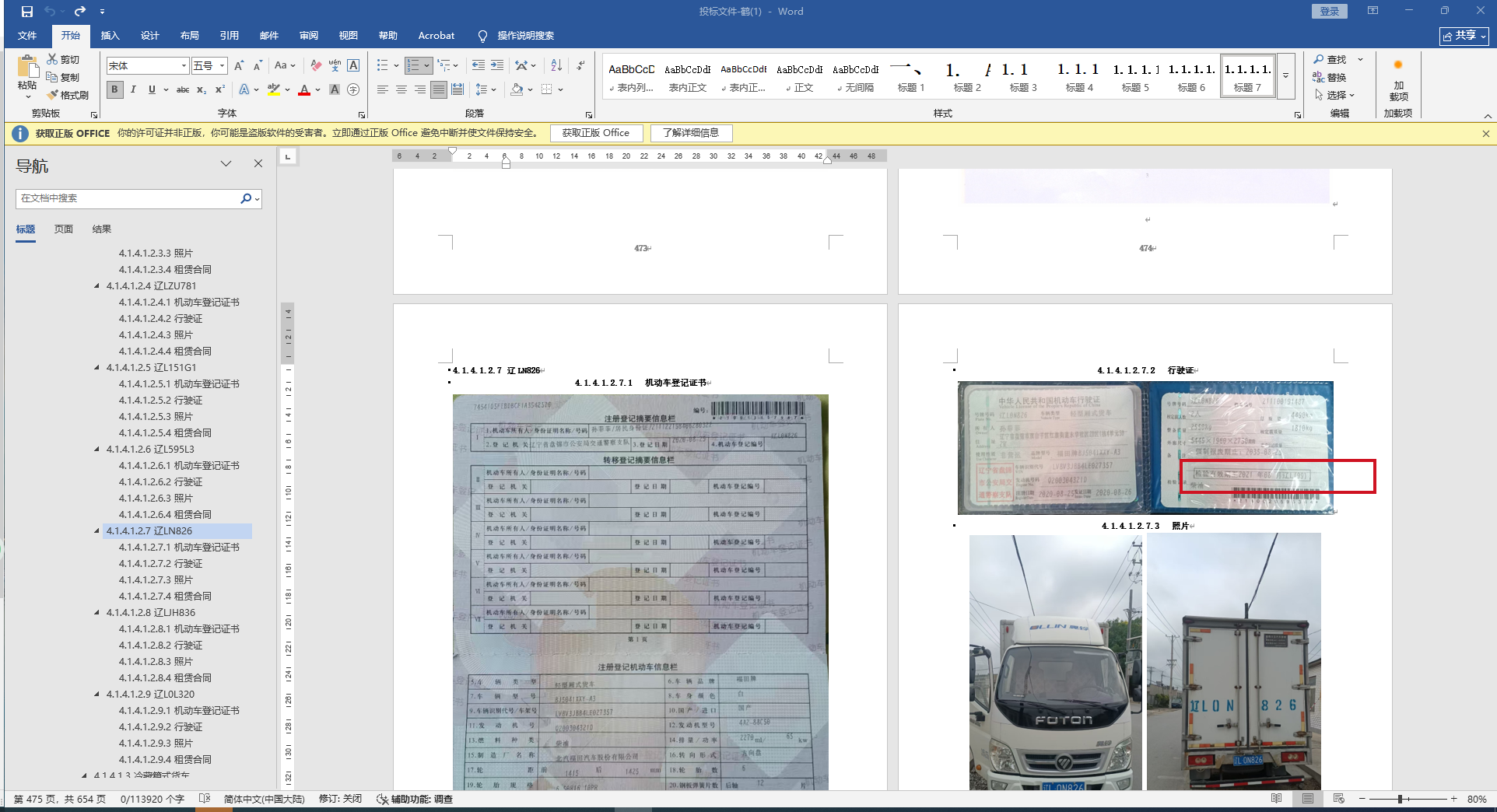The height and width of the screenshot is (812, 1497).
Task: Apply the 标题 1 heading style
Action: click(911, 76)
